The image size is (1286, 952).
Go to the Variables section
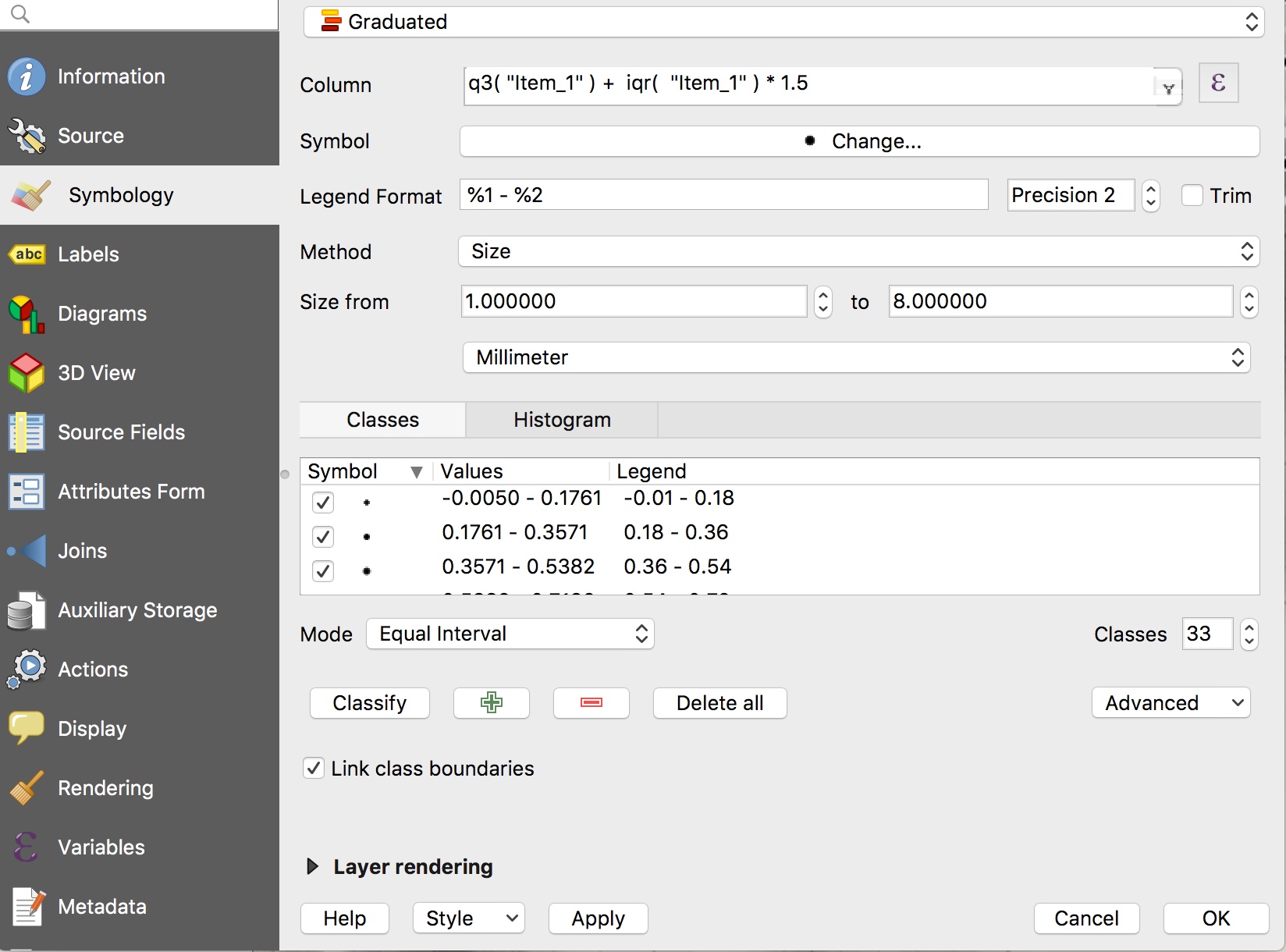pyautogui.click(x=140, y=847)
